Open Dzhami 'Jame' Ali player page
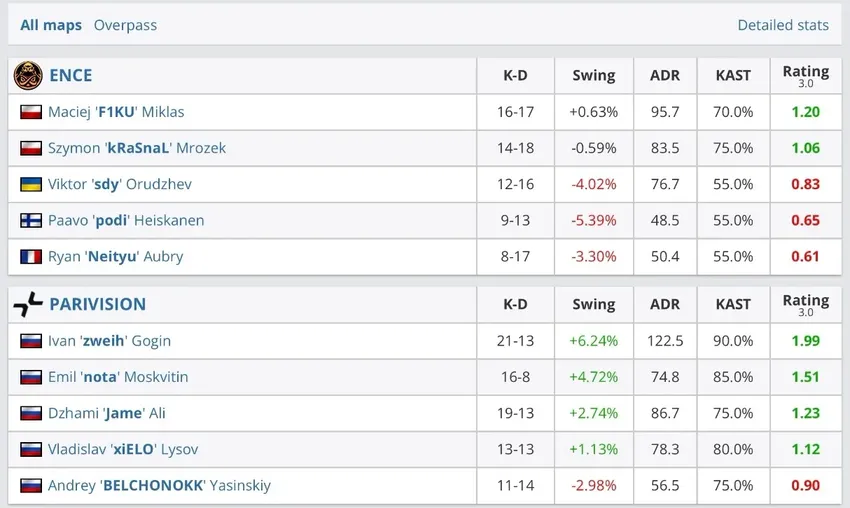 (107, 413)
